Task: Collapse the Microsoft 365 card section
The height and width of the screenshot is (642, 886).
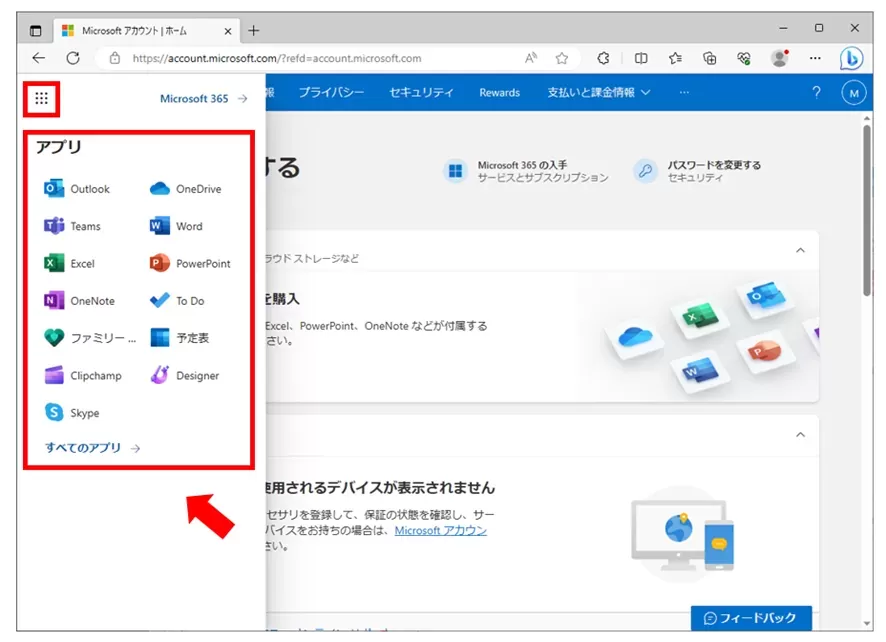Action: (x=799, y=250)
